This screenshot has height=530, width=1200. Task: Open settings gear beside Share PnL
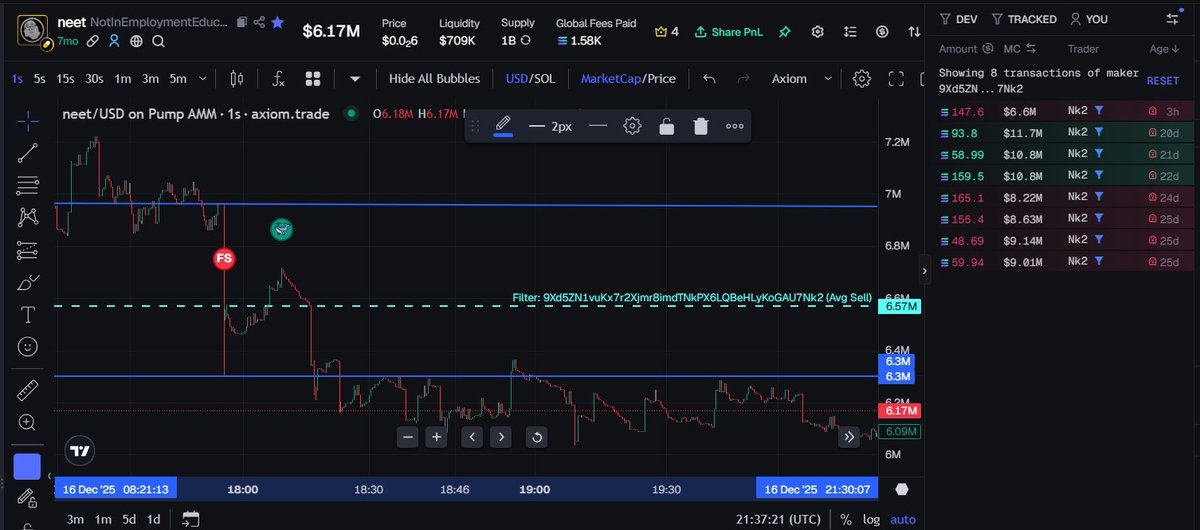[x=817, y=32]
